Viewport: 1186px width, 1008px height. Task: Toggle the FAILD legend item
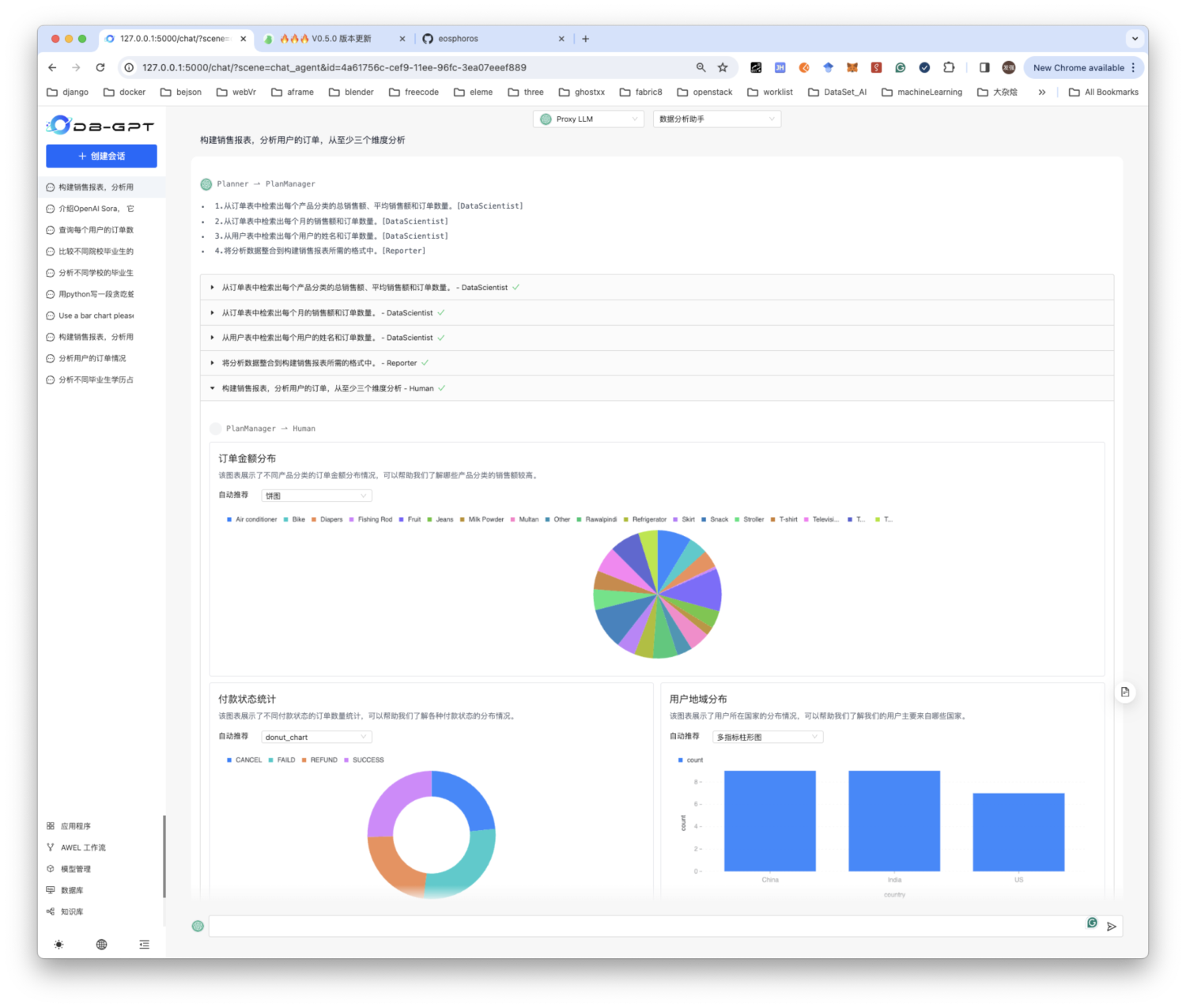tap(281, 760)
